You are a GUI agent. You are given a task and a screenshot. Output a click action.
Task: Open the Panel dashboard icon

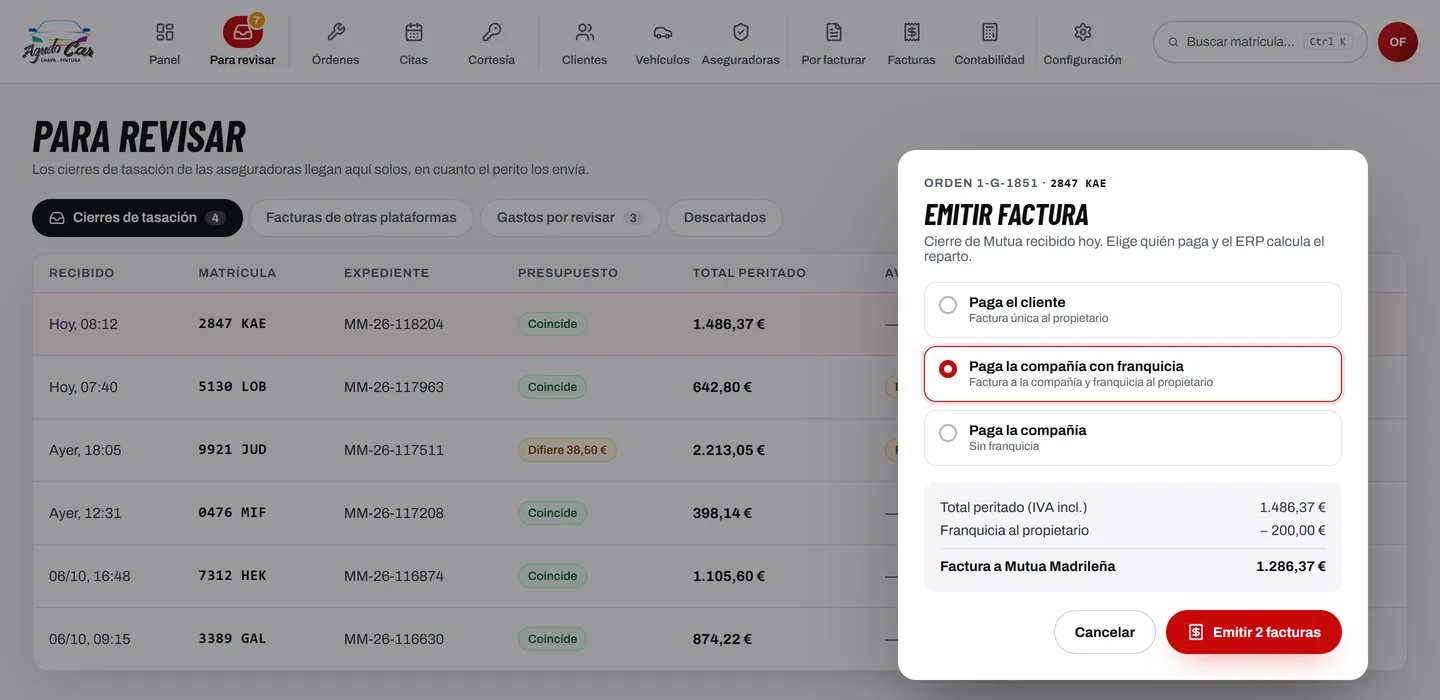tap(165, 32)
